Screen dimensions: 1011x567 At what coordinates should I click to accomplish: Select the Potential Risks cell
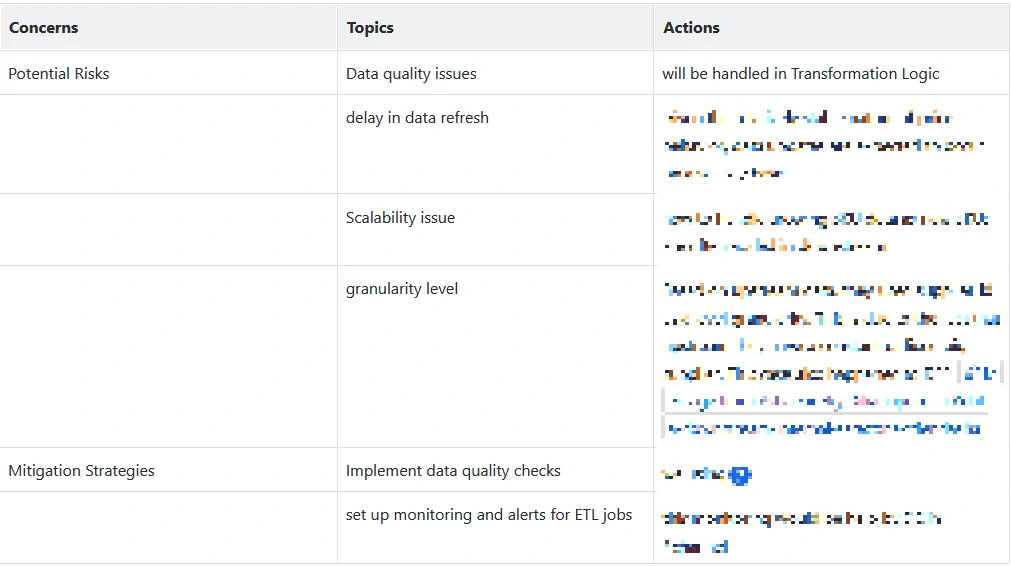coord(59,73)
